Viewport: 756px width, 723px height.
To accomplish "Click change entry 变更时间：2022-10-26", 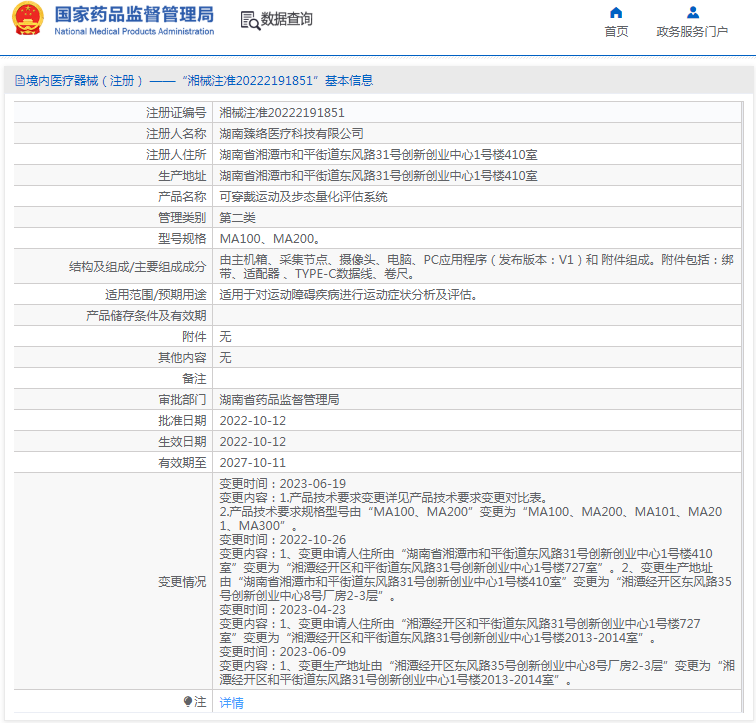I will click(x=283, y=540).
